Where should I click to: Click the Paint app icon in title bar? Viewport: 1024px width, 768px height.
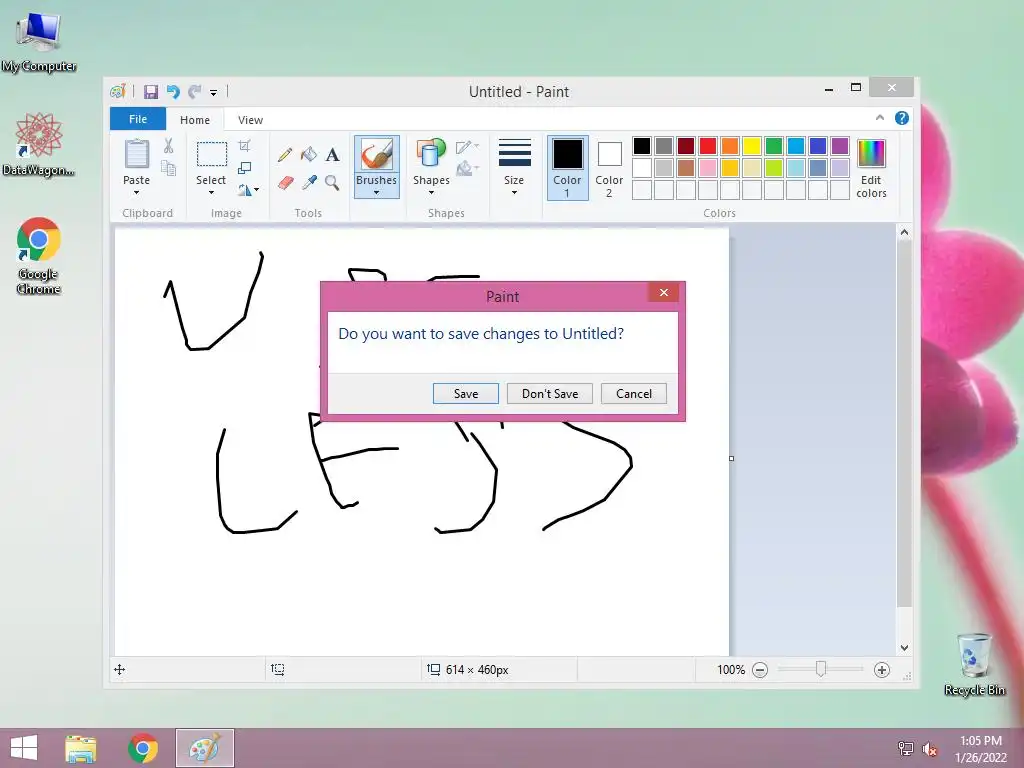click(x=118, y=91)
